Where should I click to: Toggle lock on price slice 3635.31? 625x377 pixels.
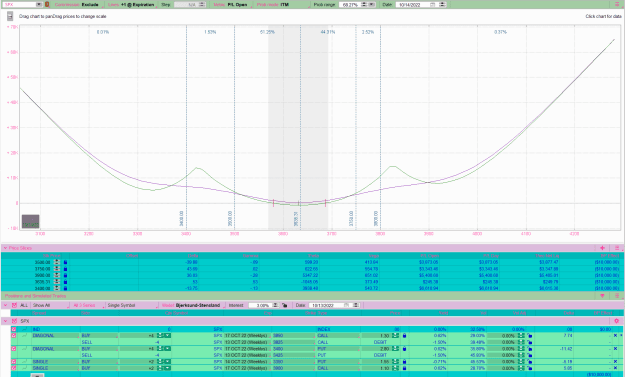[x=65, y=282]
